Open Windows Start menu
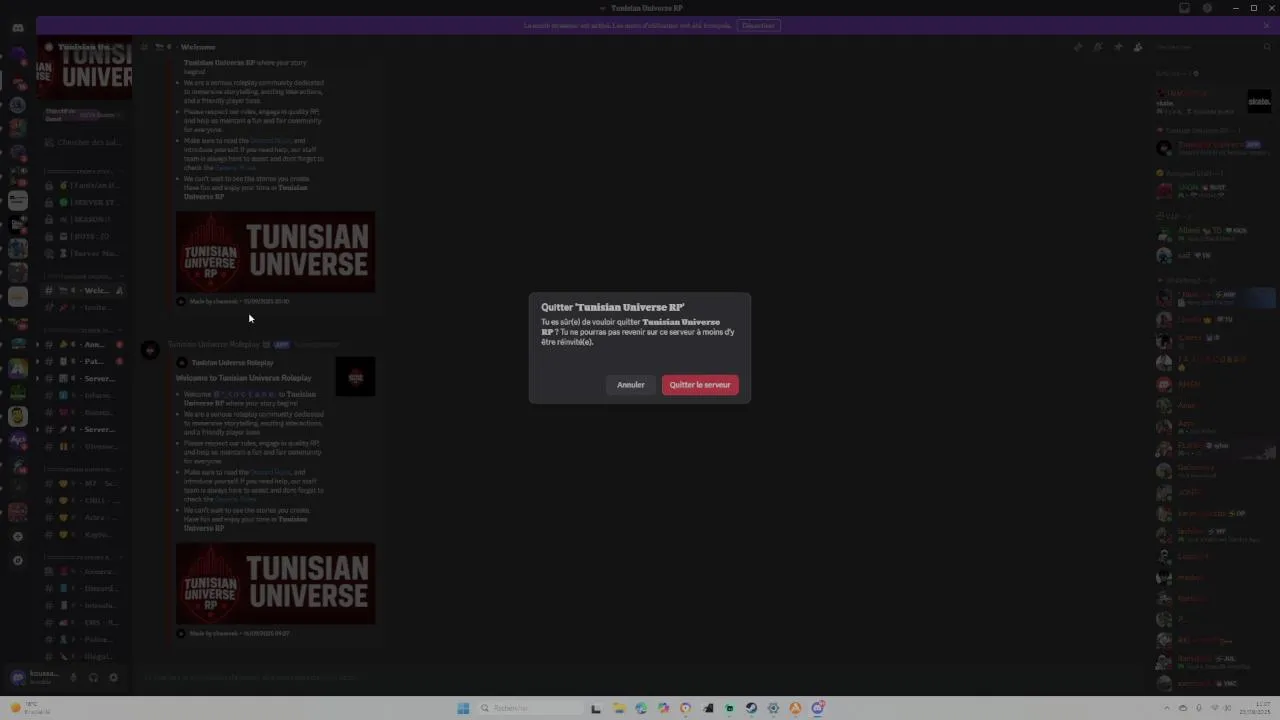The image size is (1280, 720). tap(463, 708)
